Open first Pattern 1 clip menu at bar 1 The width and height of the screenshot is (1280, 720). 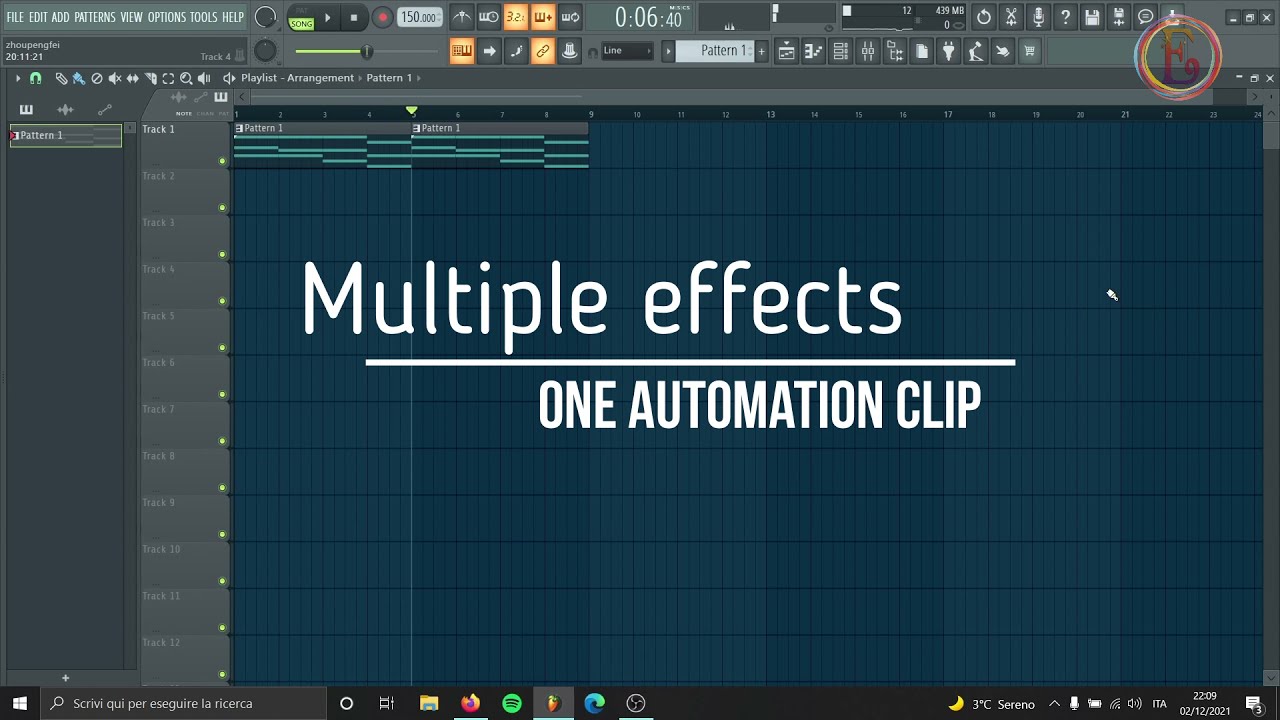[239, 128]
